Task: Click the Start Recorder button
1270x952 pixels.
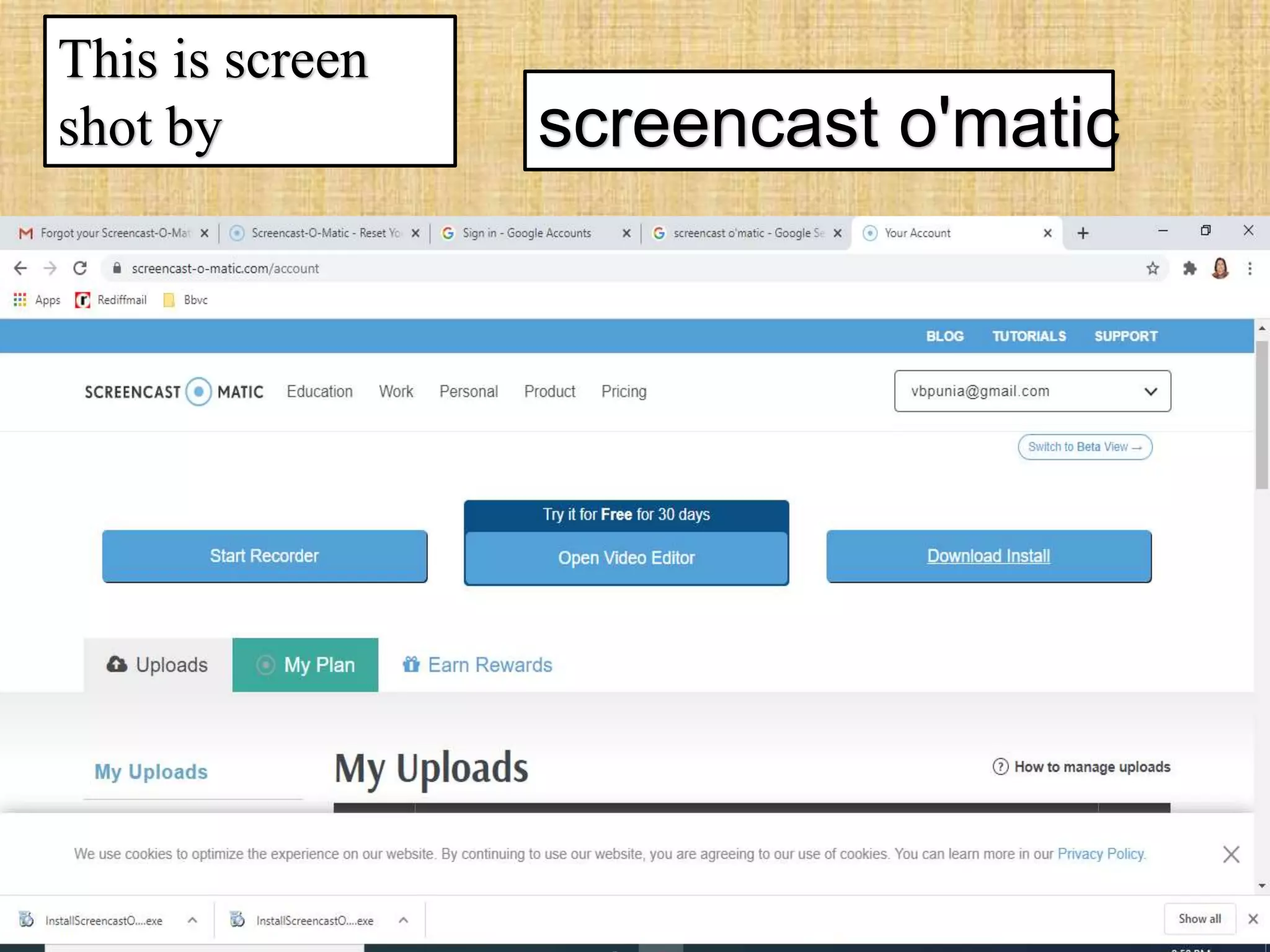Action: tap(264, 556)
